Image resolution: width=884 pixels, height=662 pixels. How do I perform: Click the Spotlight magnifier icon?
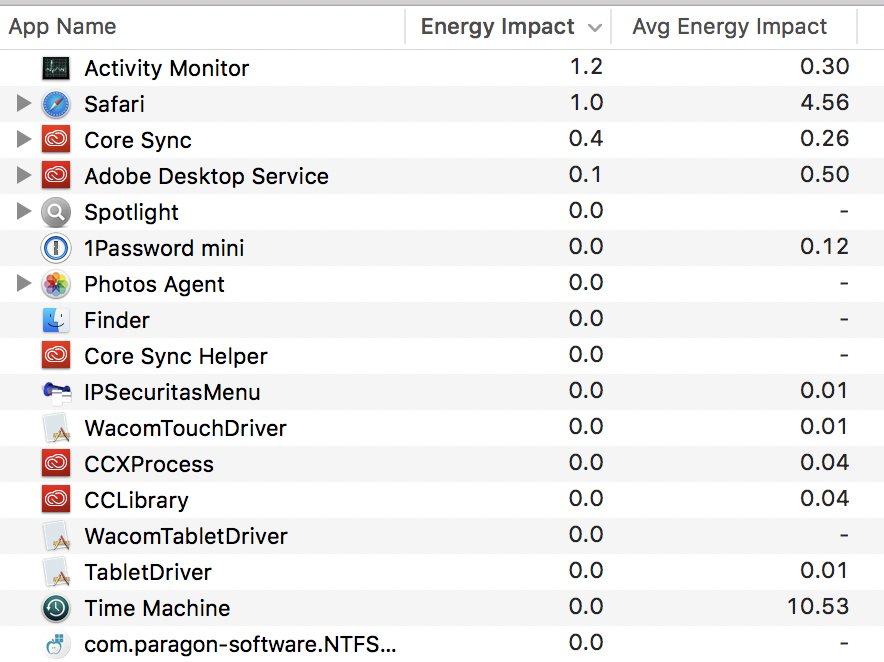pos(56,212)
